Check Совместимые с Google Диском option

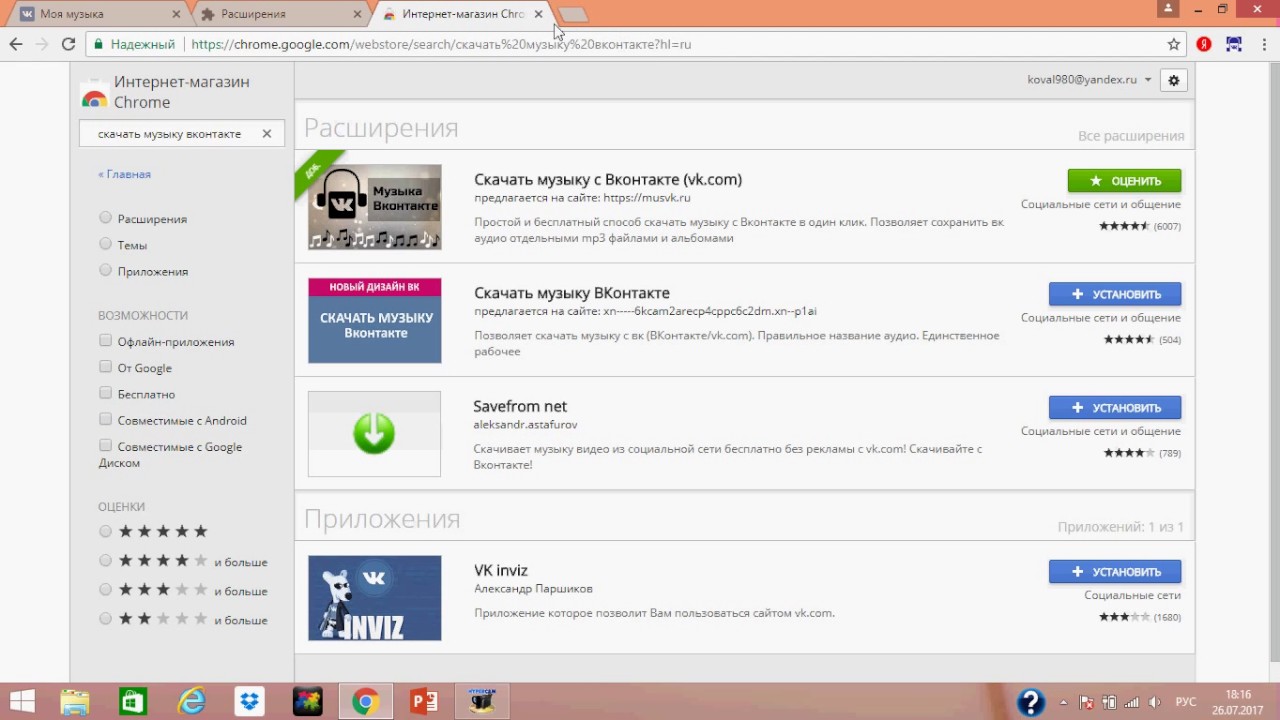pos(105,446)
